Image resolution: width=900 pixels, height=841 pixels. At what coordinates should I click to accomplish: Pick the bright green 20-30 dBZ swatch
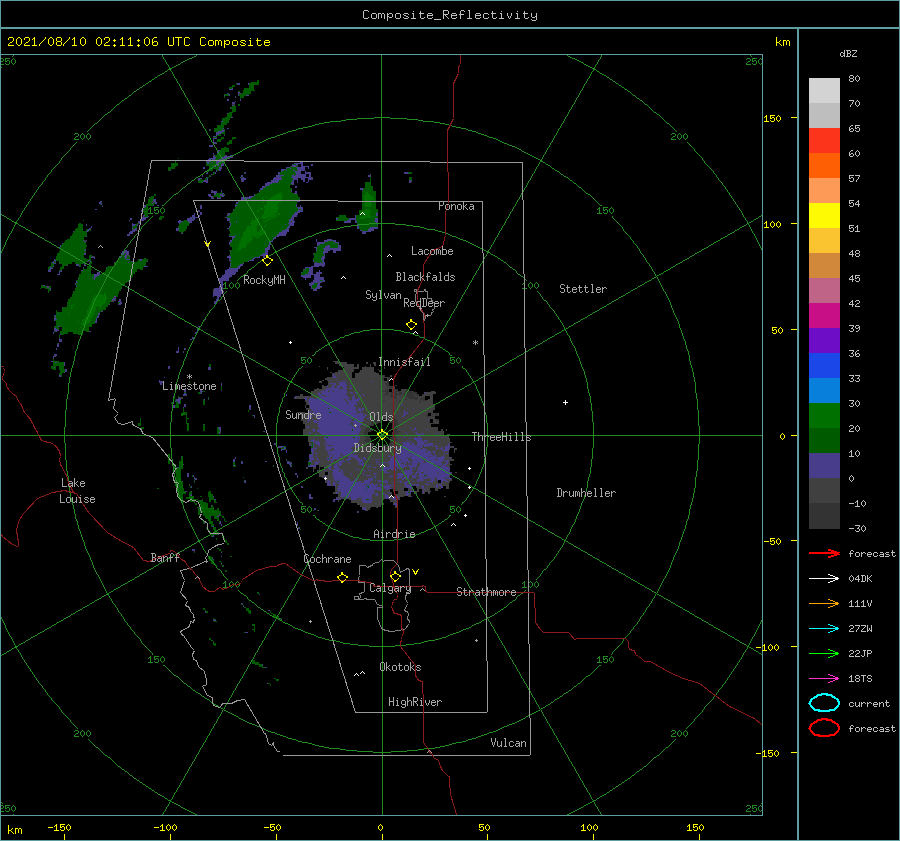click(824, 416)
